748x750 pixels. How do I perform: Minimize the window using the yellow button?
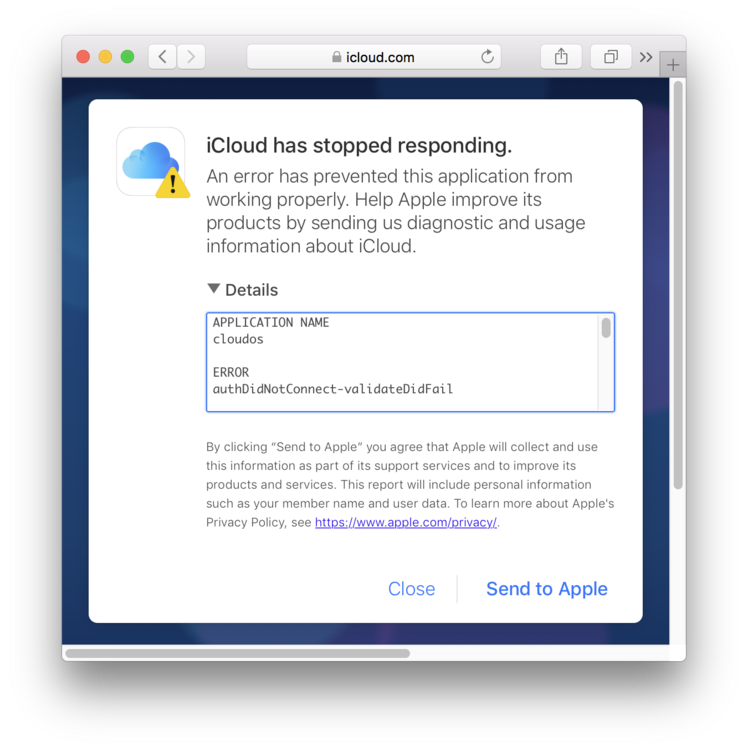(x=105, y=57)
